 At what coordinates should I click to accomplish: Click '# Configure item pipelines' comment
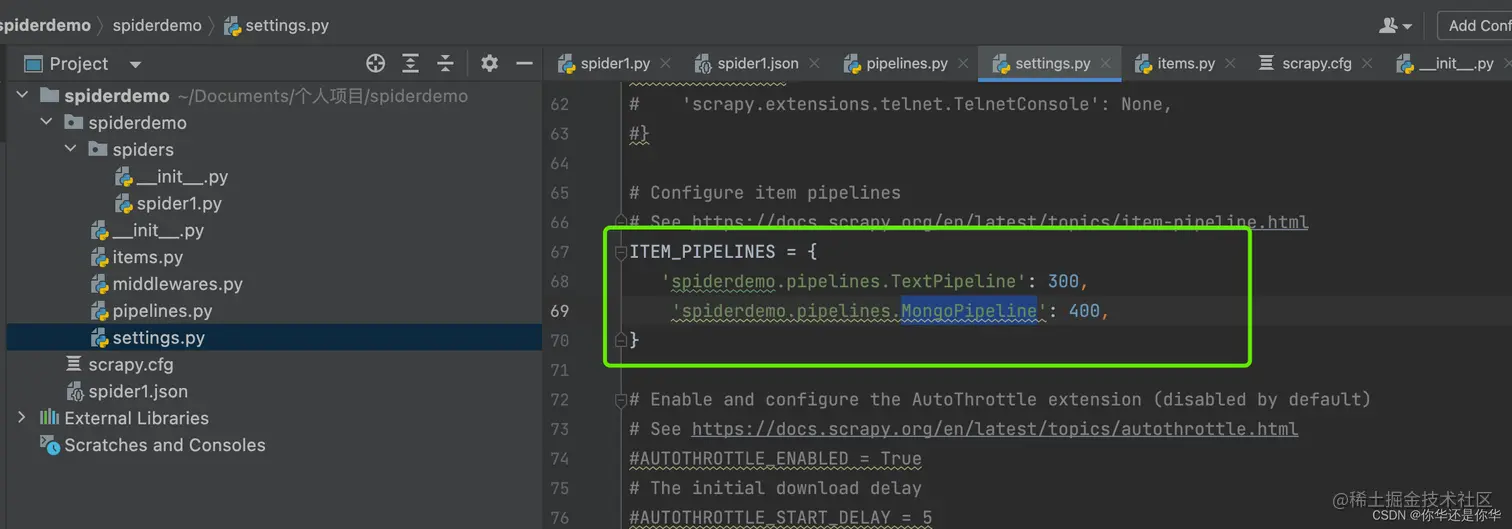point(765,193)
